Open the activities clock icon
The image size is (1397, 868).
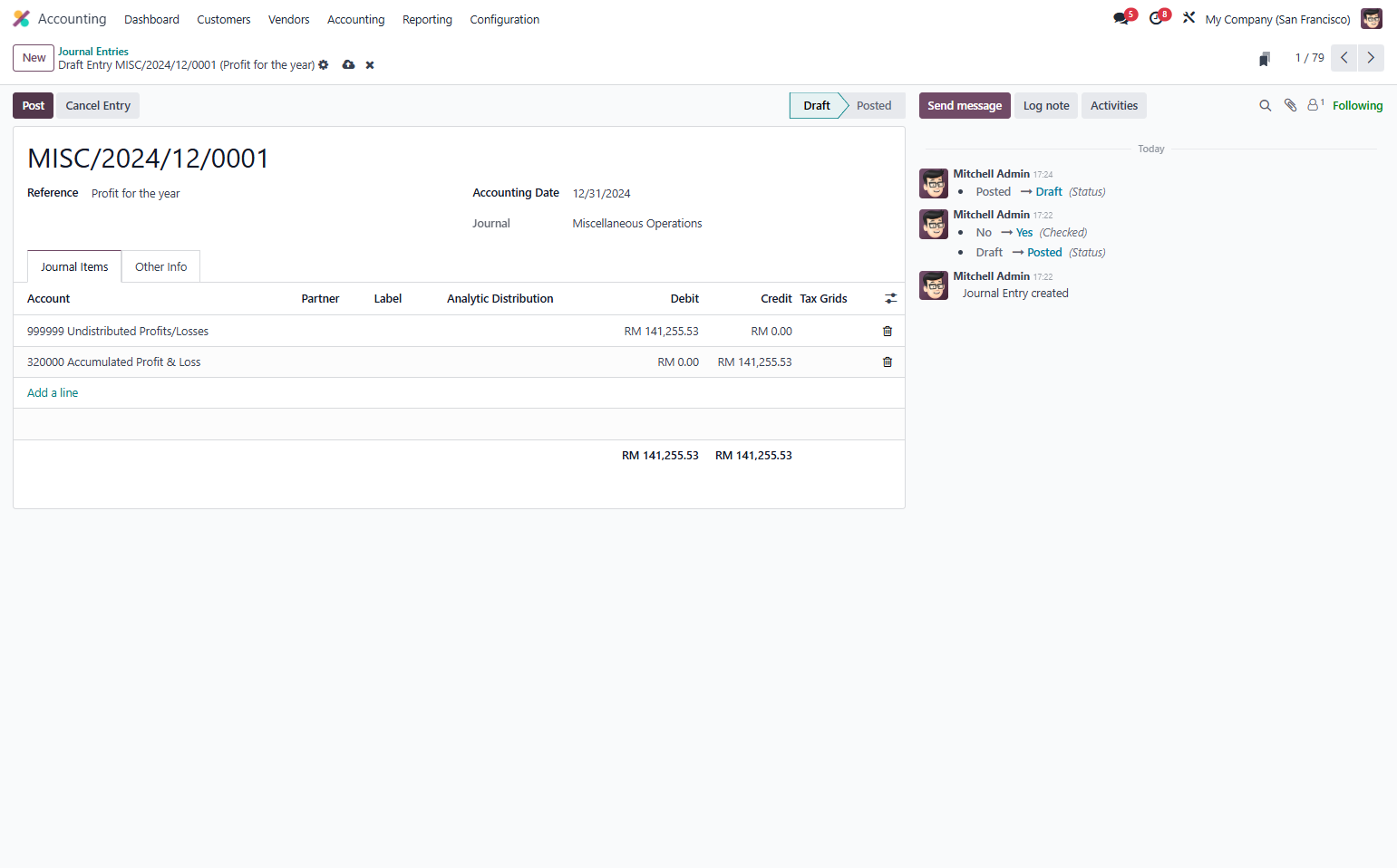click(1156, 18)
